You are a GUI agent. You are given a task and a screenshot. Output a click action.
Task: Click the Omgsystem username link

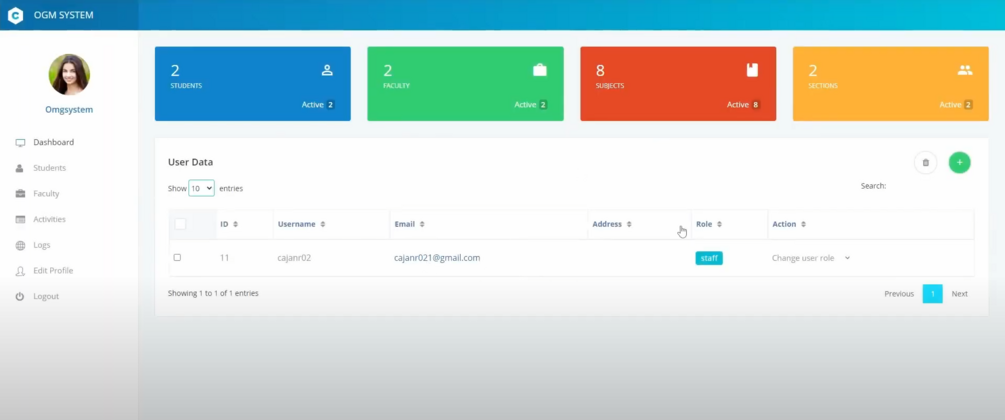69,110
